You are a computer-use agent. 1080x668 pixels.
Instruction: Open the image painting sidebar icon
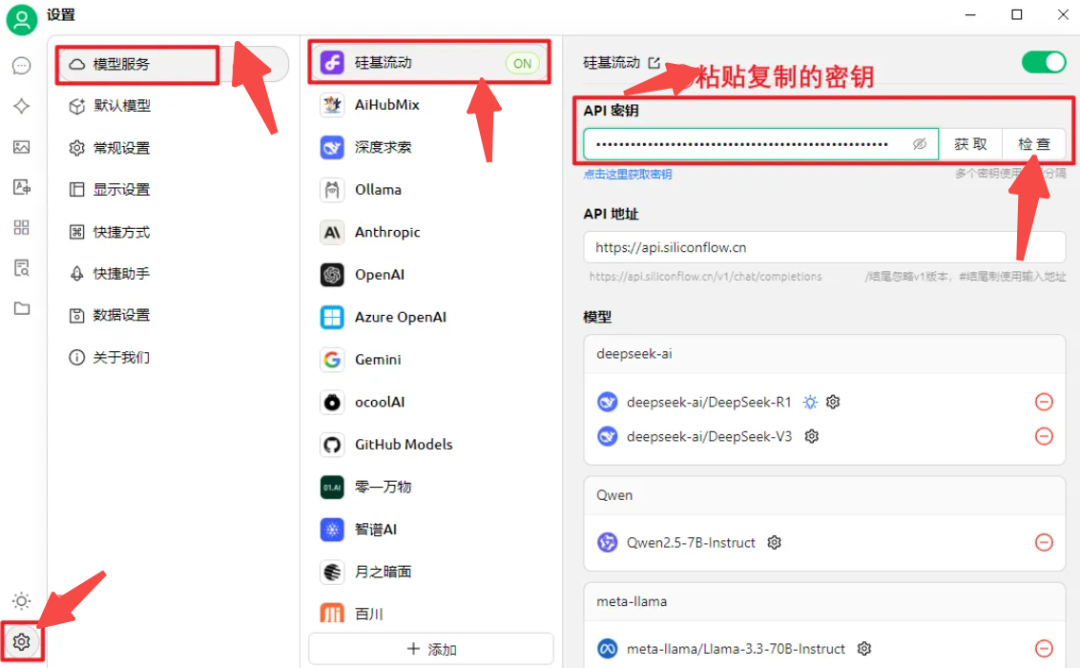click(x=21, y=147)
